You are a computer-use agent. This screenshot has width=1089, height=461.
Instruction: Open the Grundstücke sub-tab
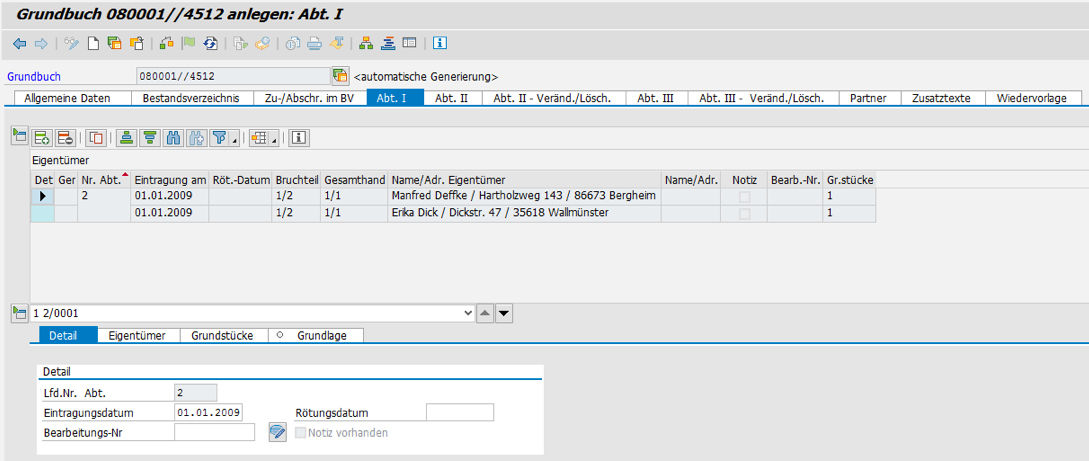tap(222, 336)
